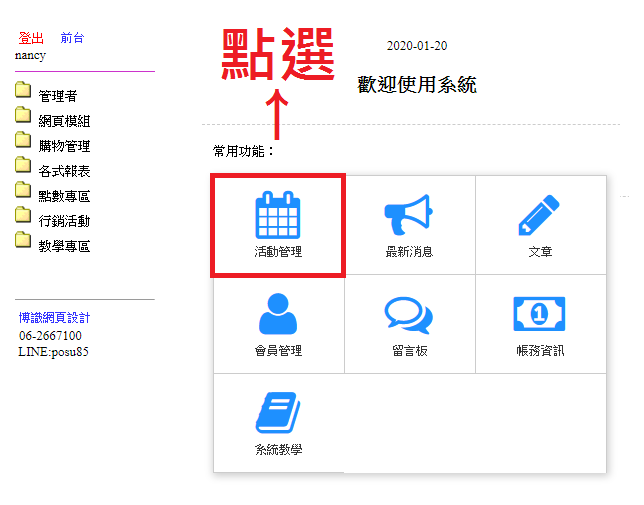Select the 會員管理 person icon
Screen dimensions: 644x505
pyautogui.click(x=278, y=314)
